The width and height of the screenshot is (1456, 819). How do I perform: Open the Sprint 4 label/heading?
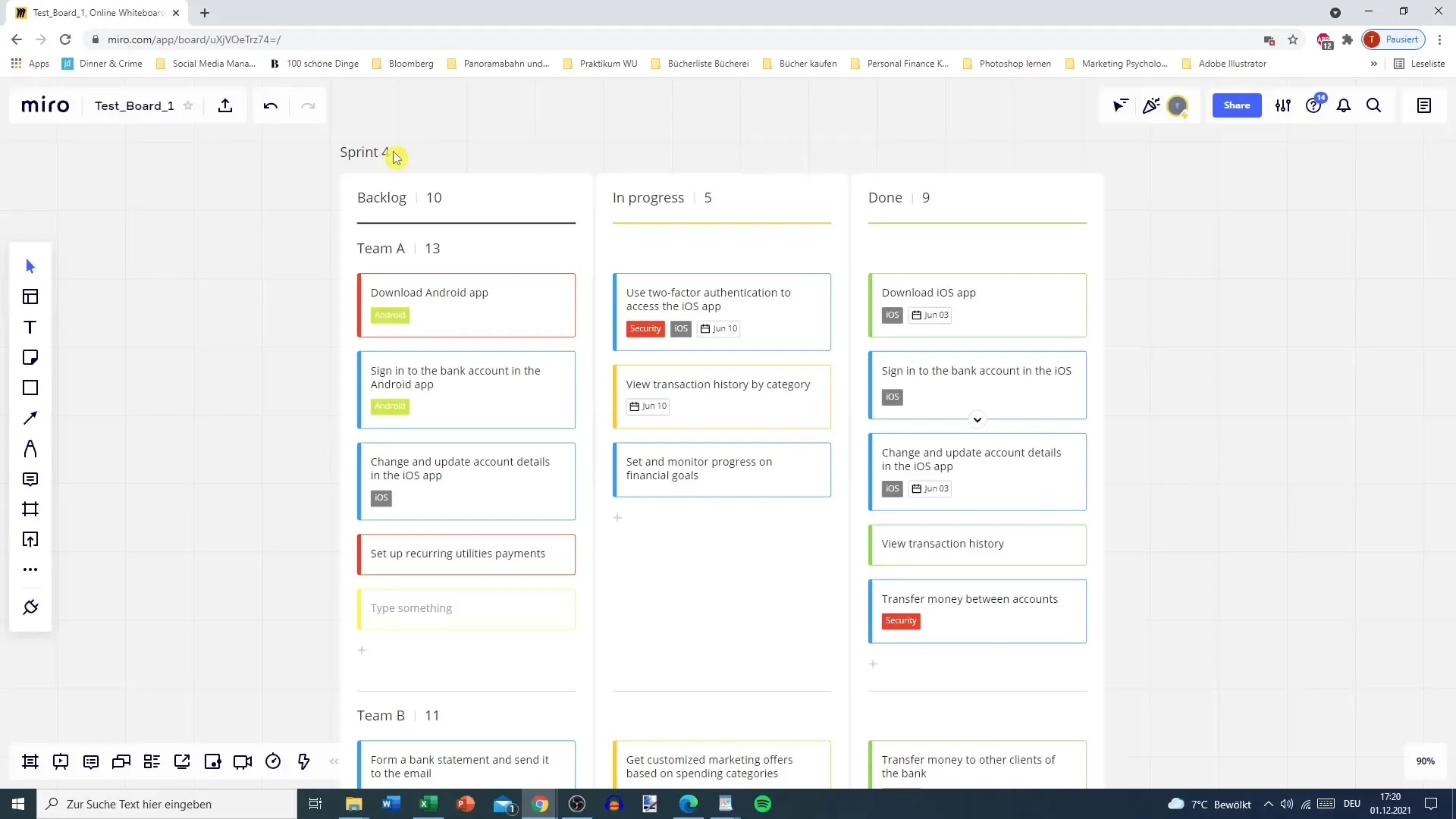[x=364, y=151]
